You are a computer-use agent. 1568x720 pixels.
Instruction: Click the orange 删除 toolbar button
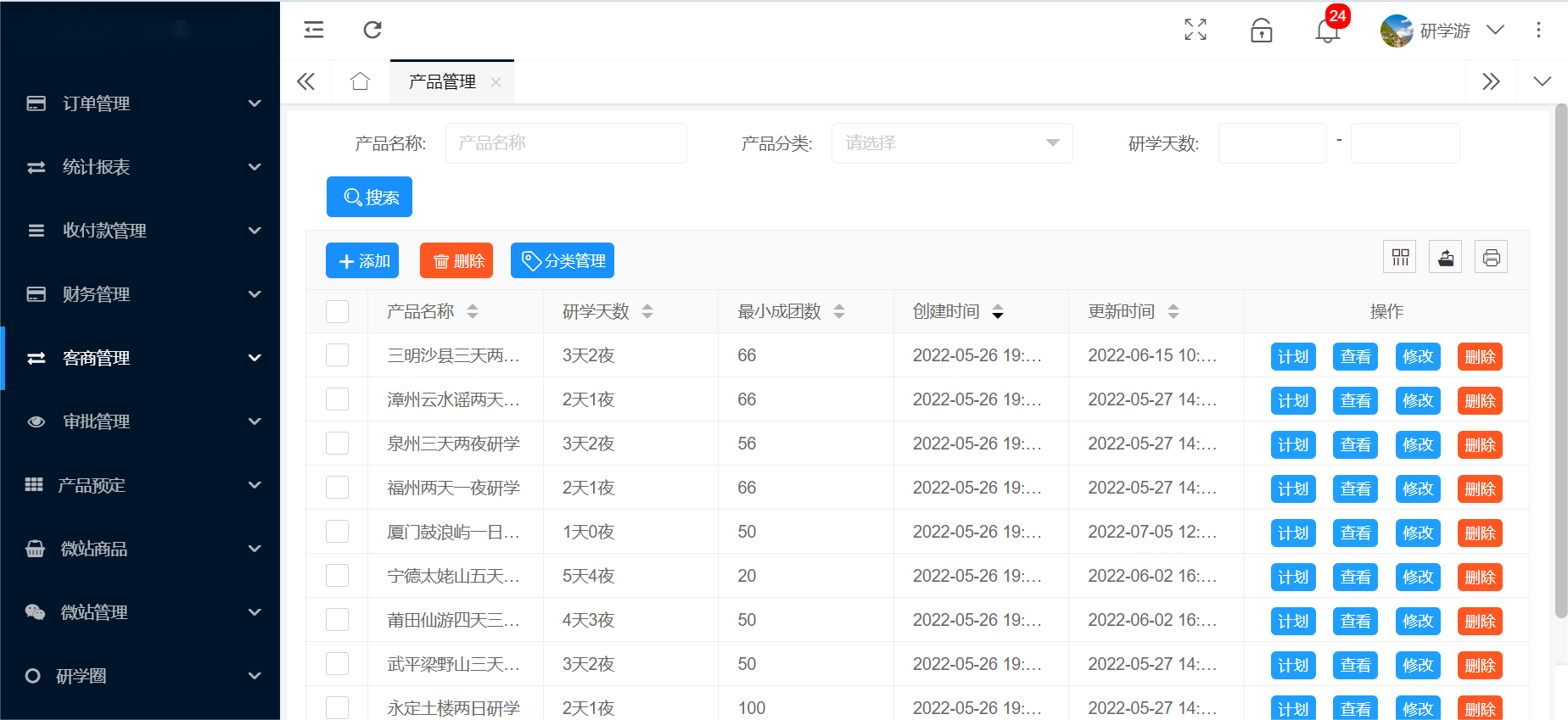456,260
